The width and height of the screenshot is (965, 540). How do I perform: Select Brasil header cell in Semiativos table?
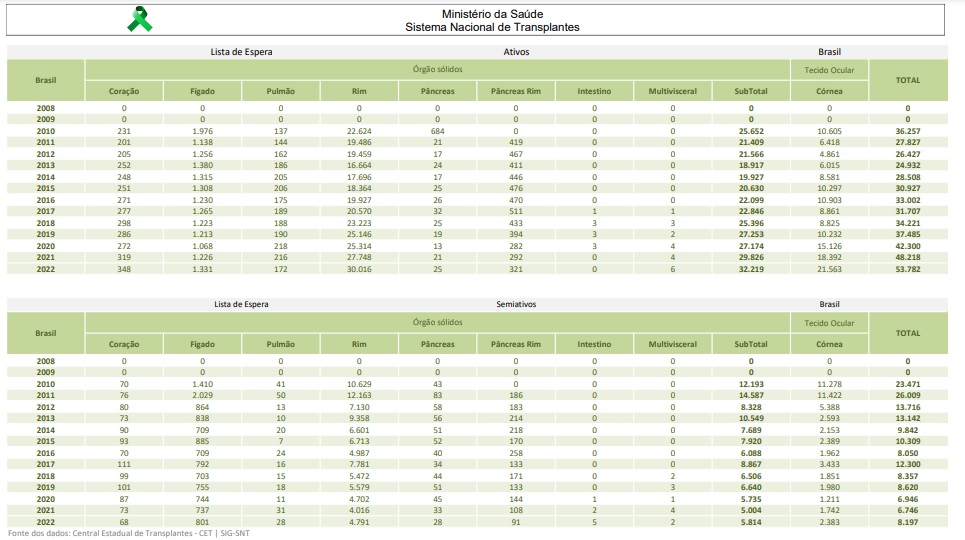point(46,333)
